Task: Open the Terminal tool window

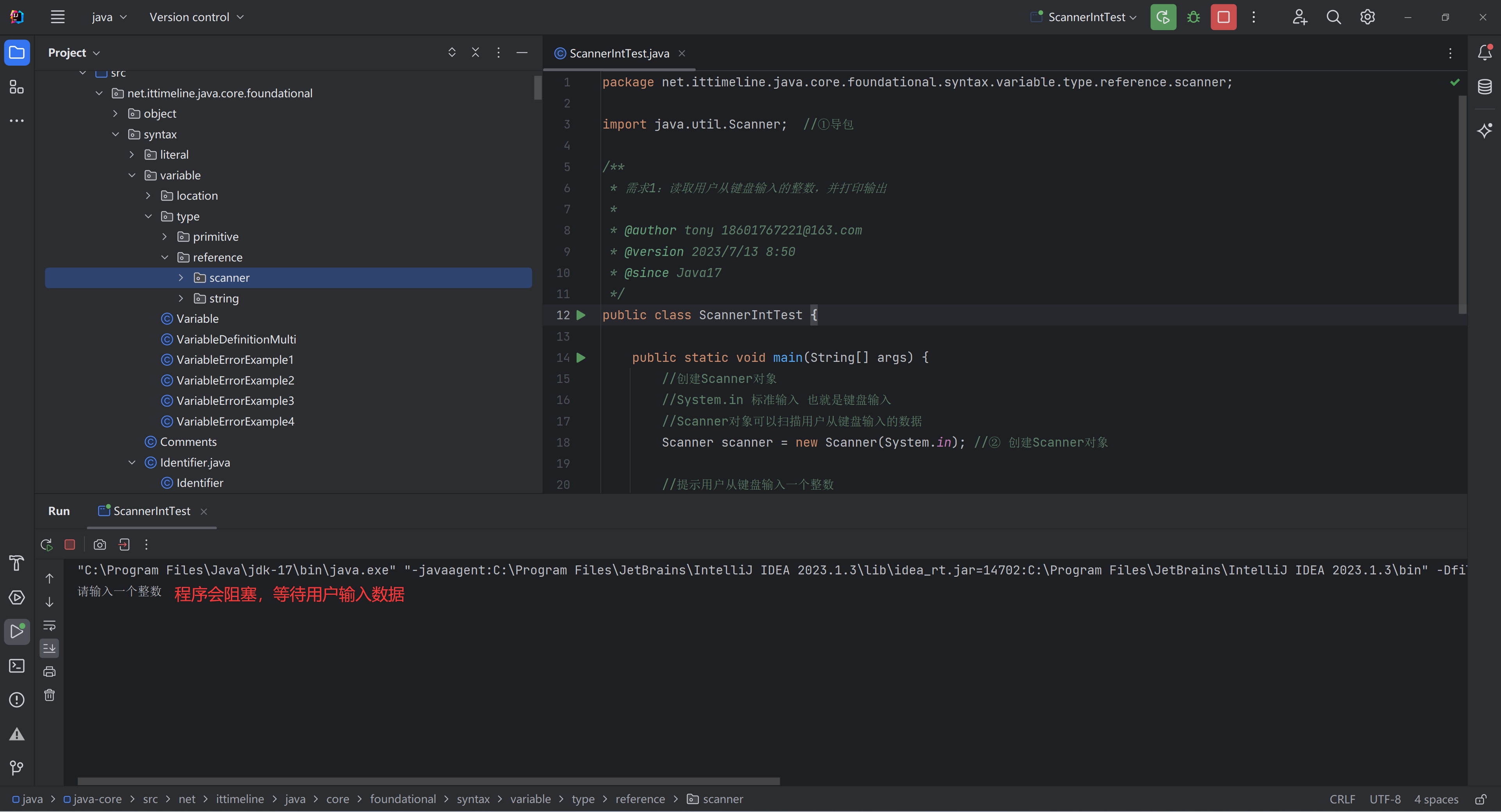Action: (17, 666)
